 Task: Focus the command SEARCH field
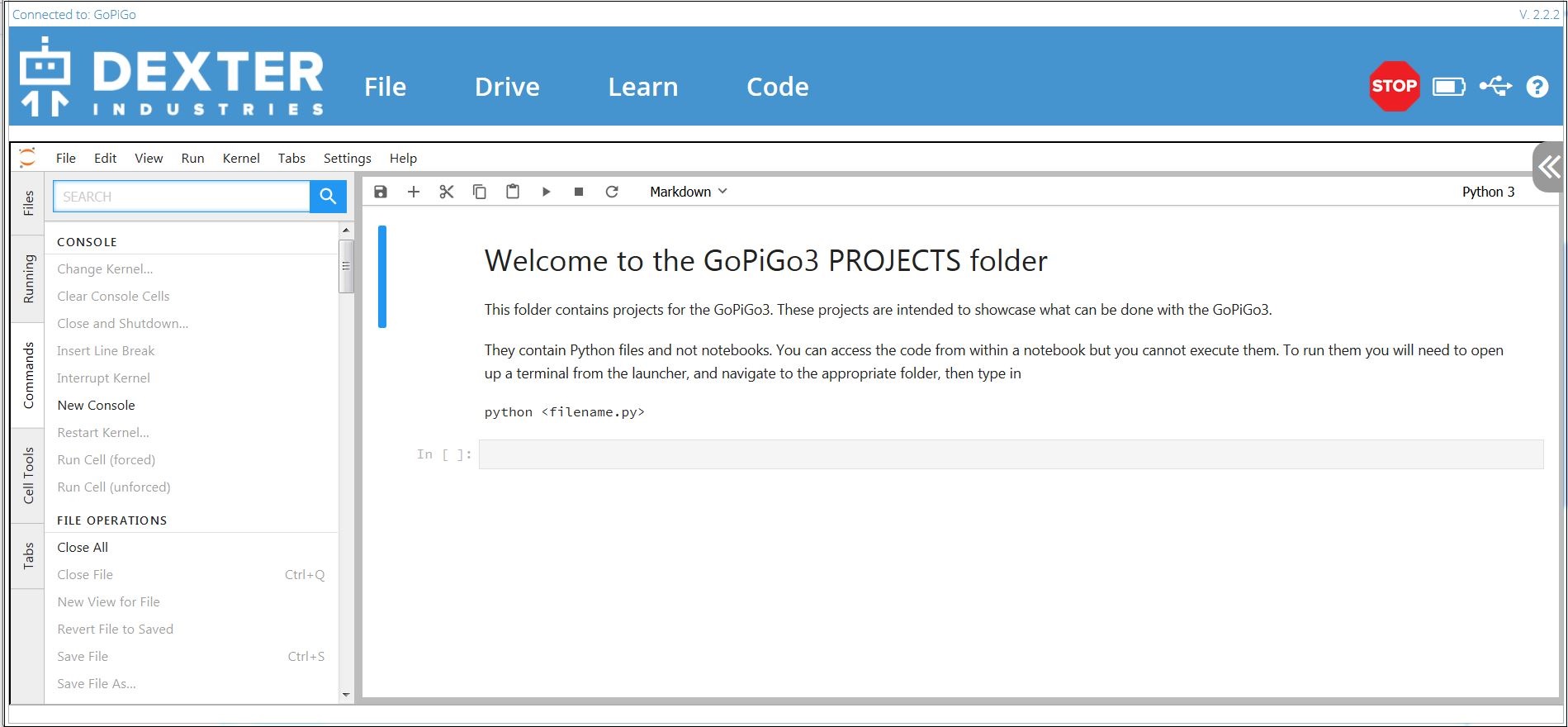[x=182, y=197]
